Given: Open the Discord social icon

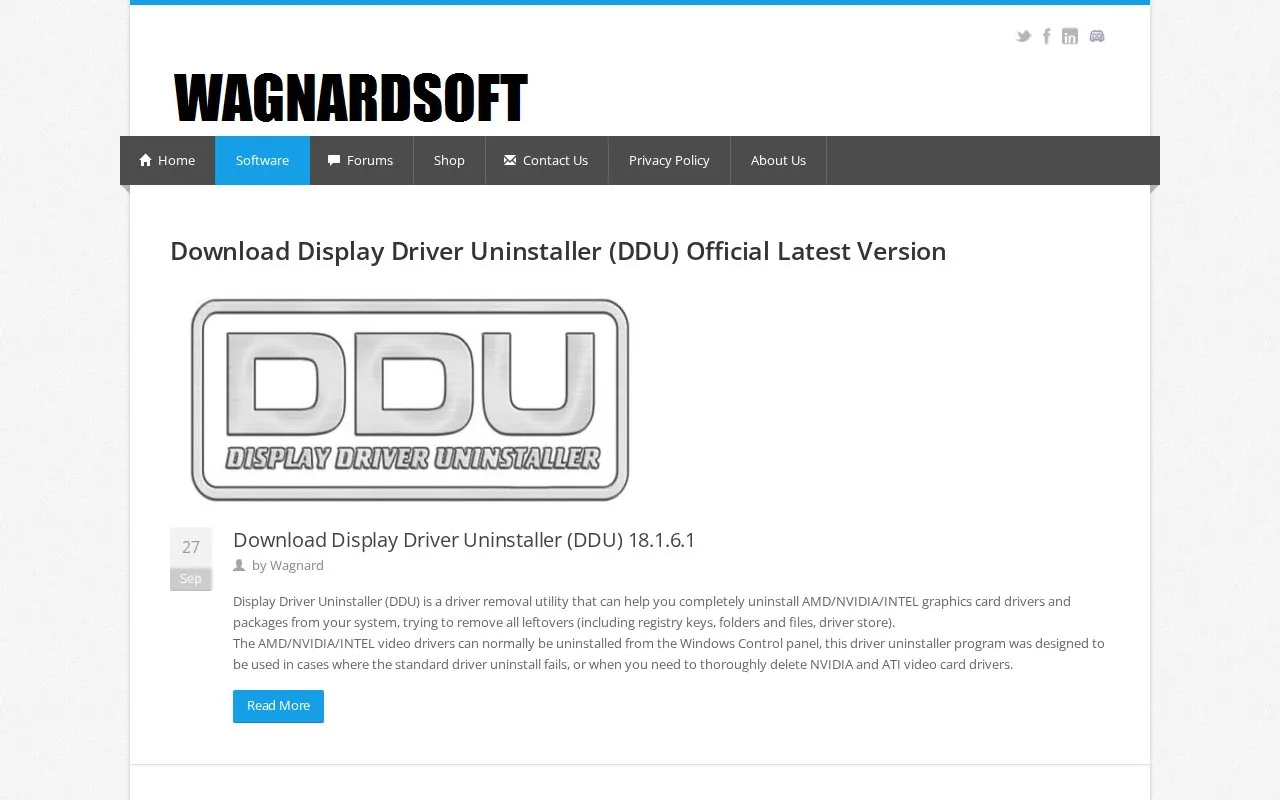Looking at the screenshot, I should point(1097,36).
